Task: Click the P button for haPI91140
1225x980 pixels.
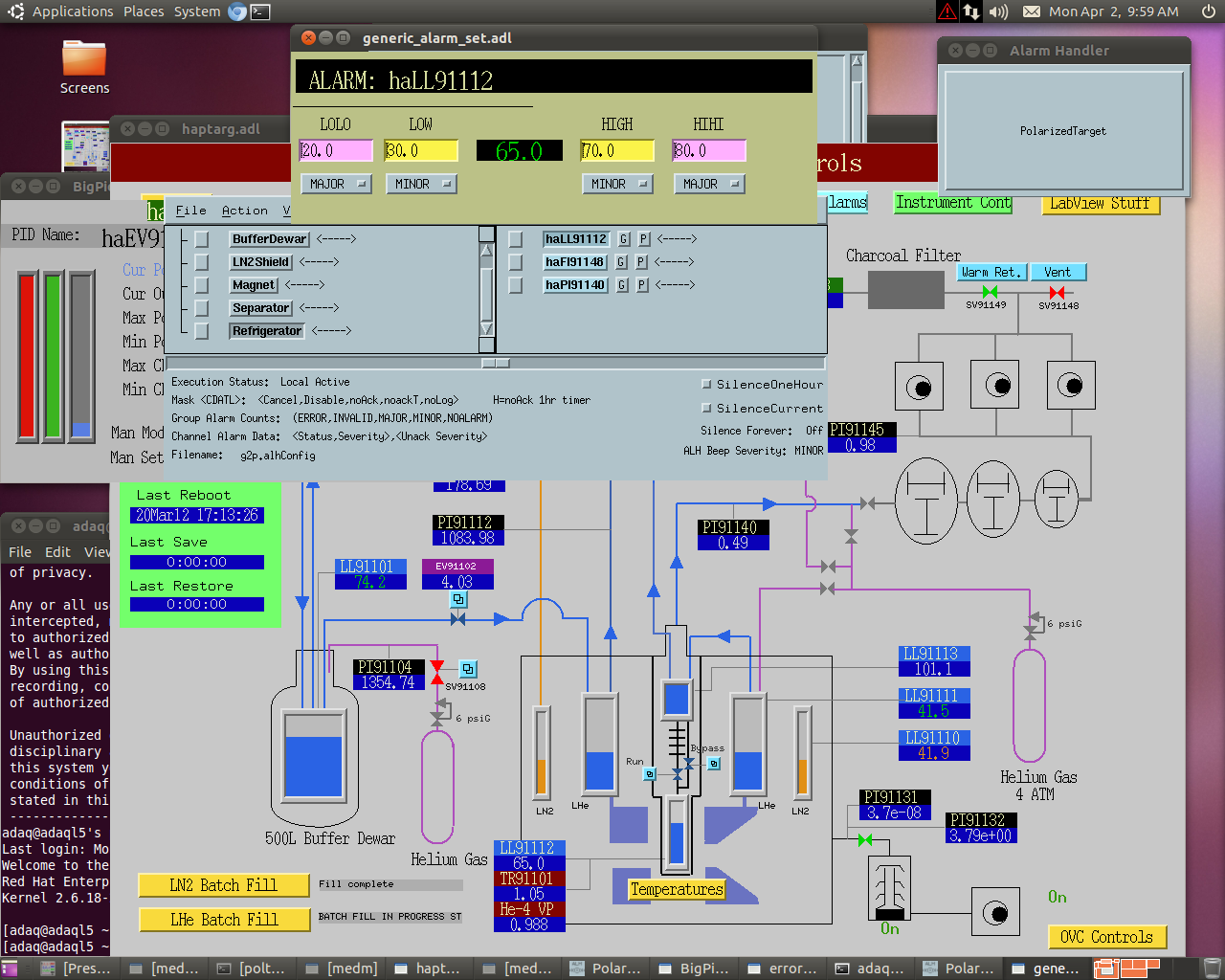Action: [643, 285]
